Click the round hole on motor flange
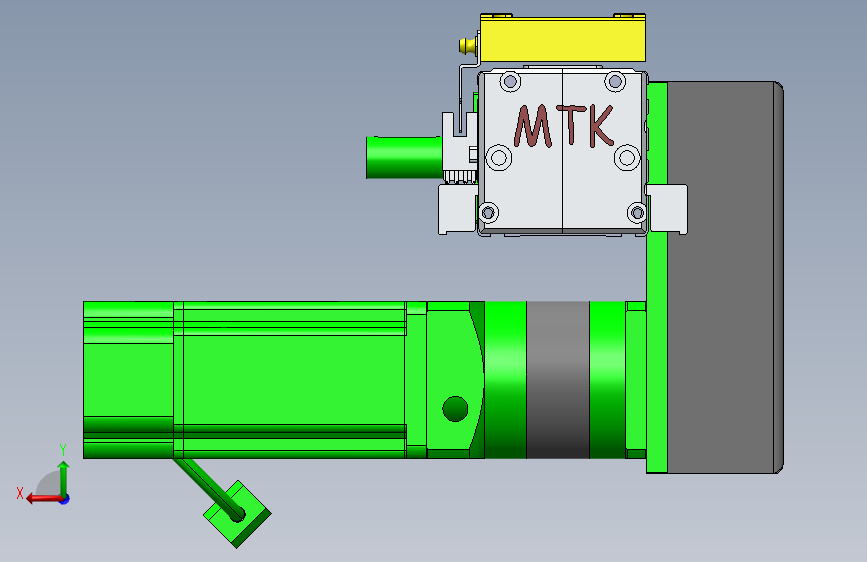Image resolution: width=867 pixels, height=562 pixels. 455,409
